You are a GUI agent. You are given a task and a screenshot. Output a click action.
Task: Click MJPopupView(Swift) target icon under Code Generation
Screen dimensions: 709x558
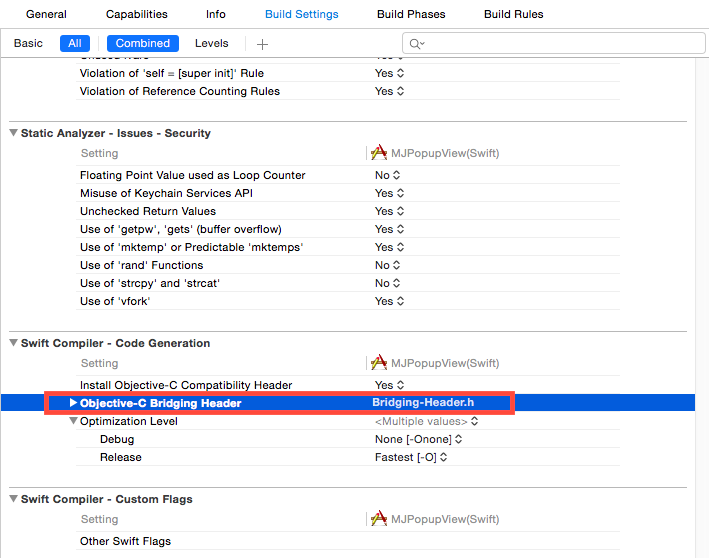[379, 363]
